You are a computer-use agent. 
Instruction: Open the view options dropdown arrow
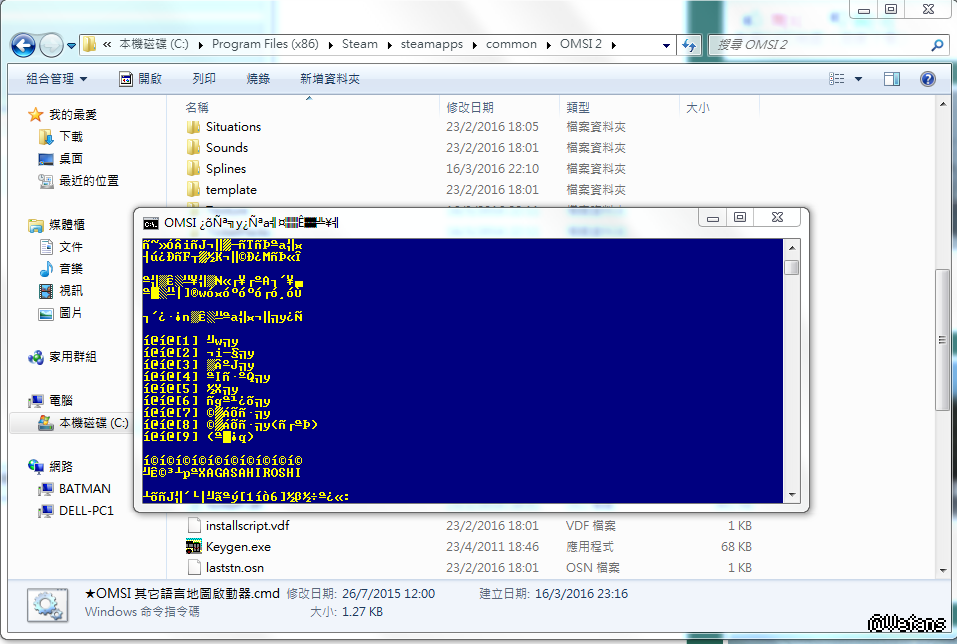(858, 79)
